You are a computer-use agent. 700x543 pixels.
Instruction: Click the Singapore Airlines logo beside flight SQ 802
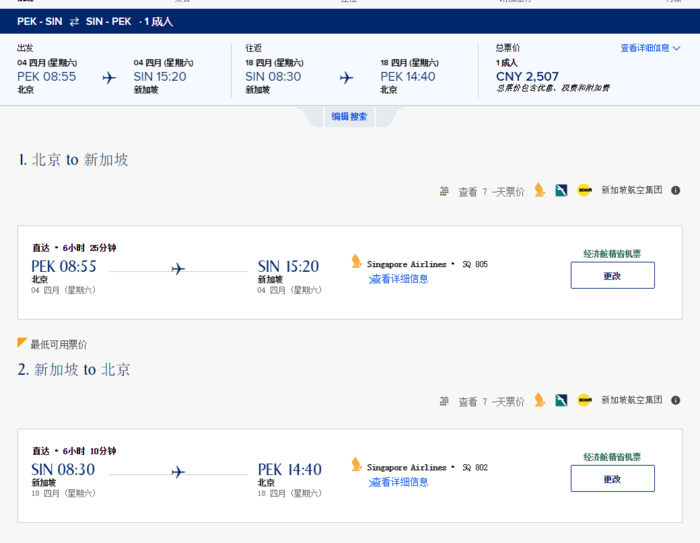click(356, 465)
